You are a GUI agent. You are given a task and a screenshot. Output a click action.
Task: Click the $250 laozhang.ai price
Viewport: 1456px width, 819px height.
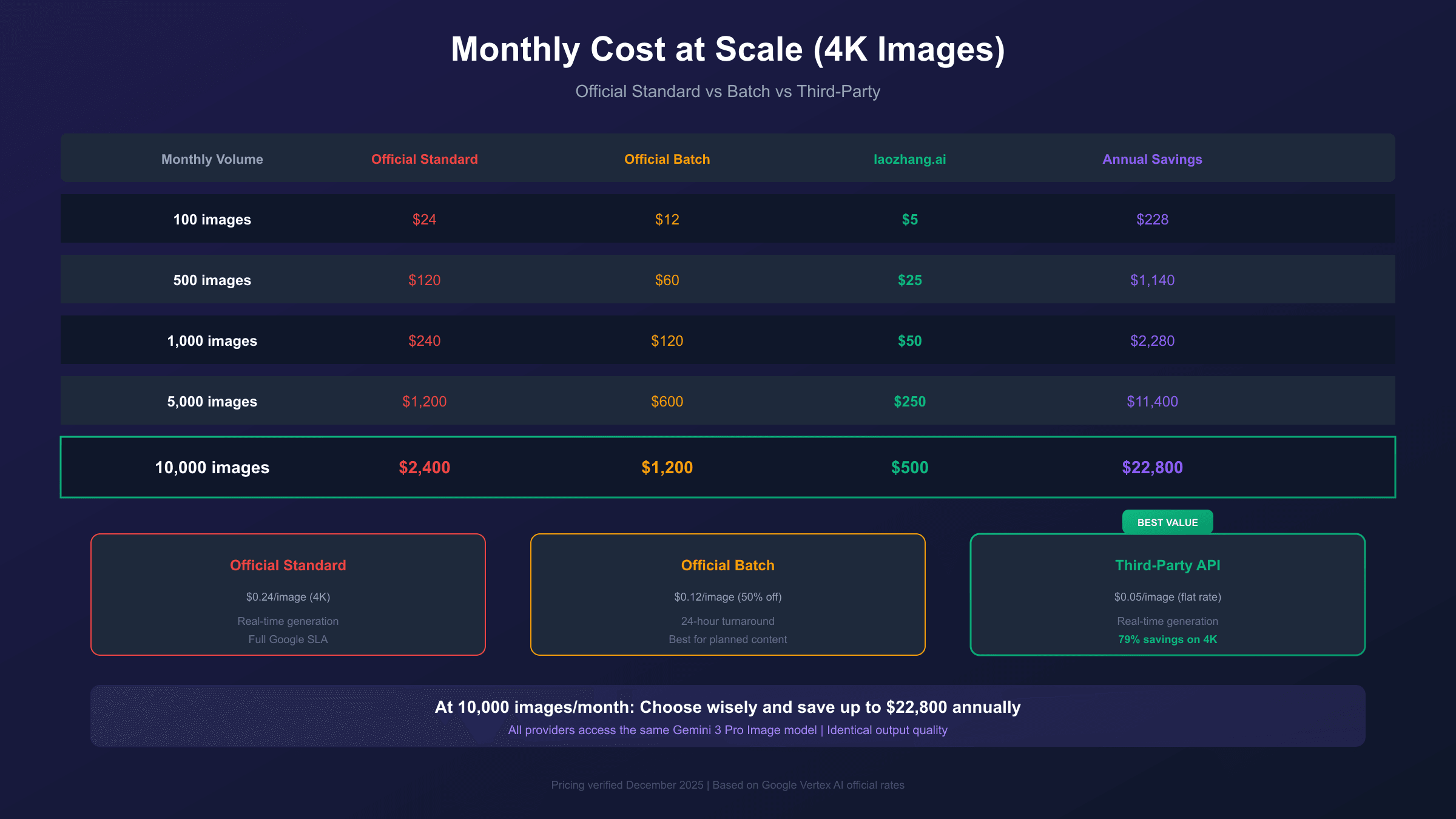click(909, 402)
